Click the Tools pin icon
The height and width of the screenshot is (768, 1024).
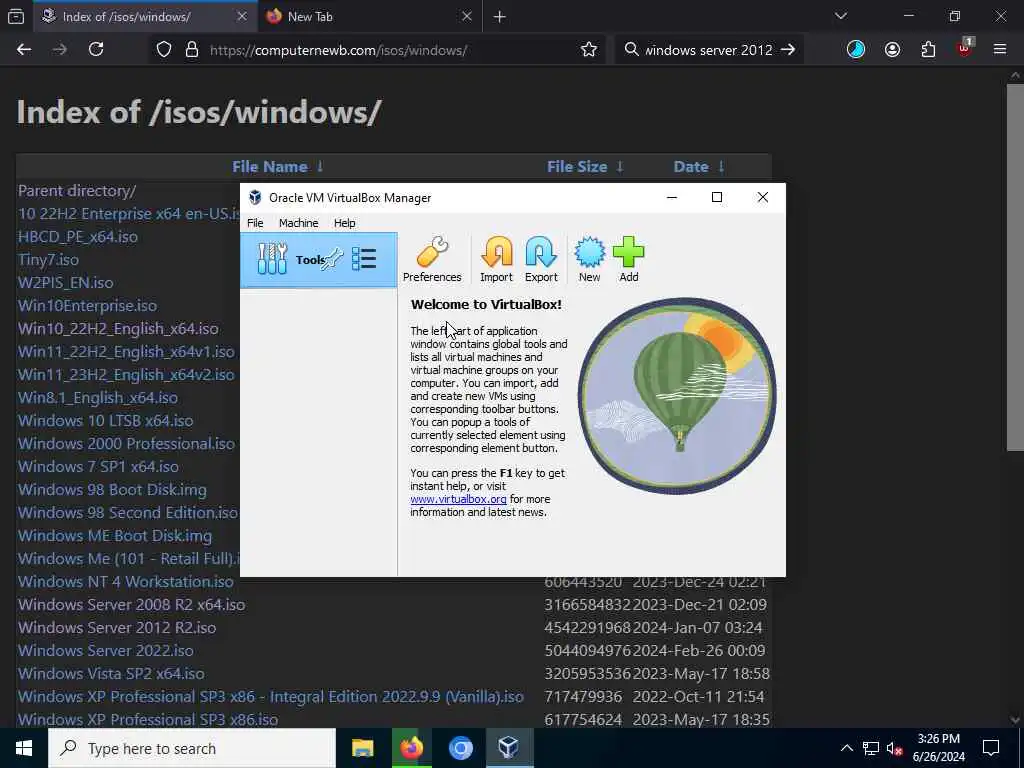click(332, 259)
